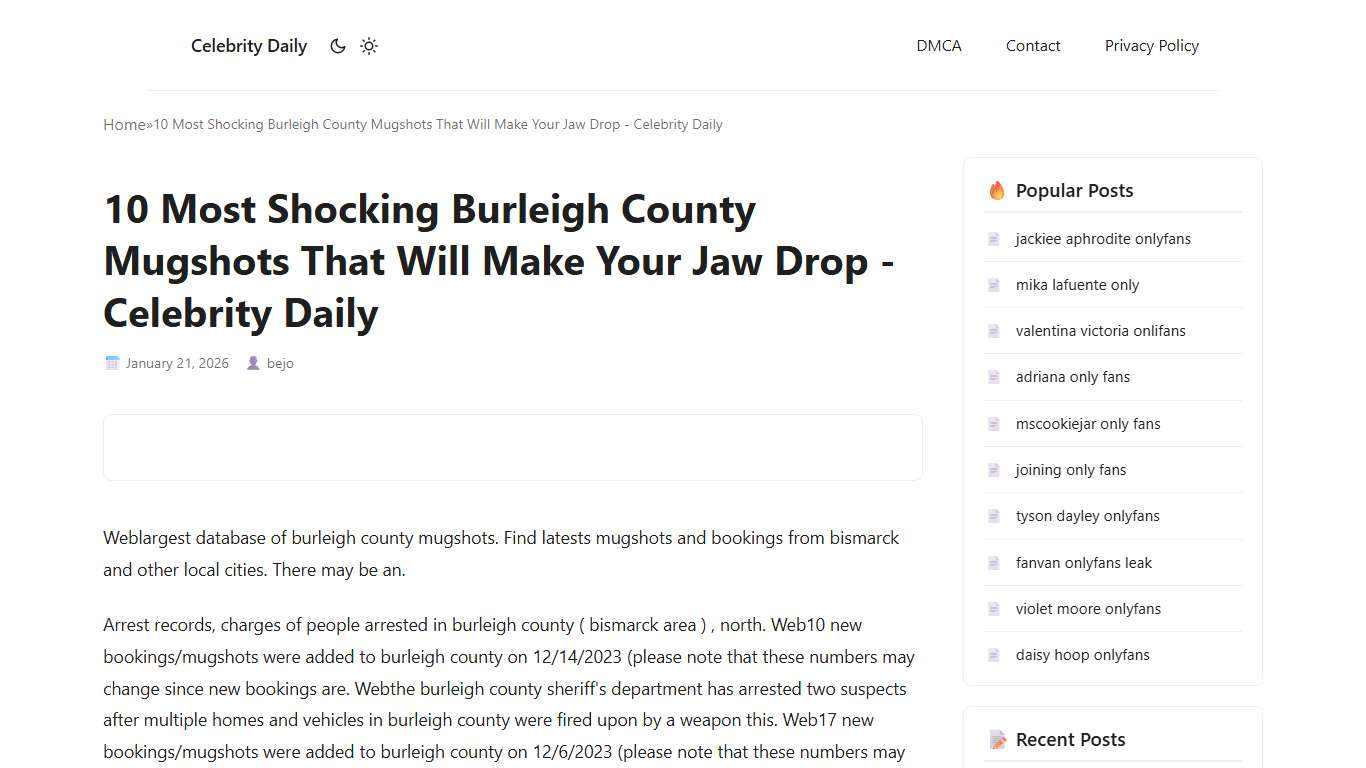Click the document icon beside daisy hoop onlyfans

point(993,655)
